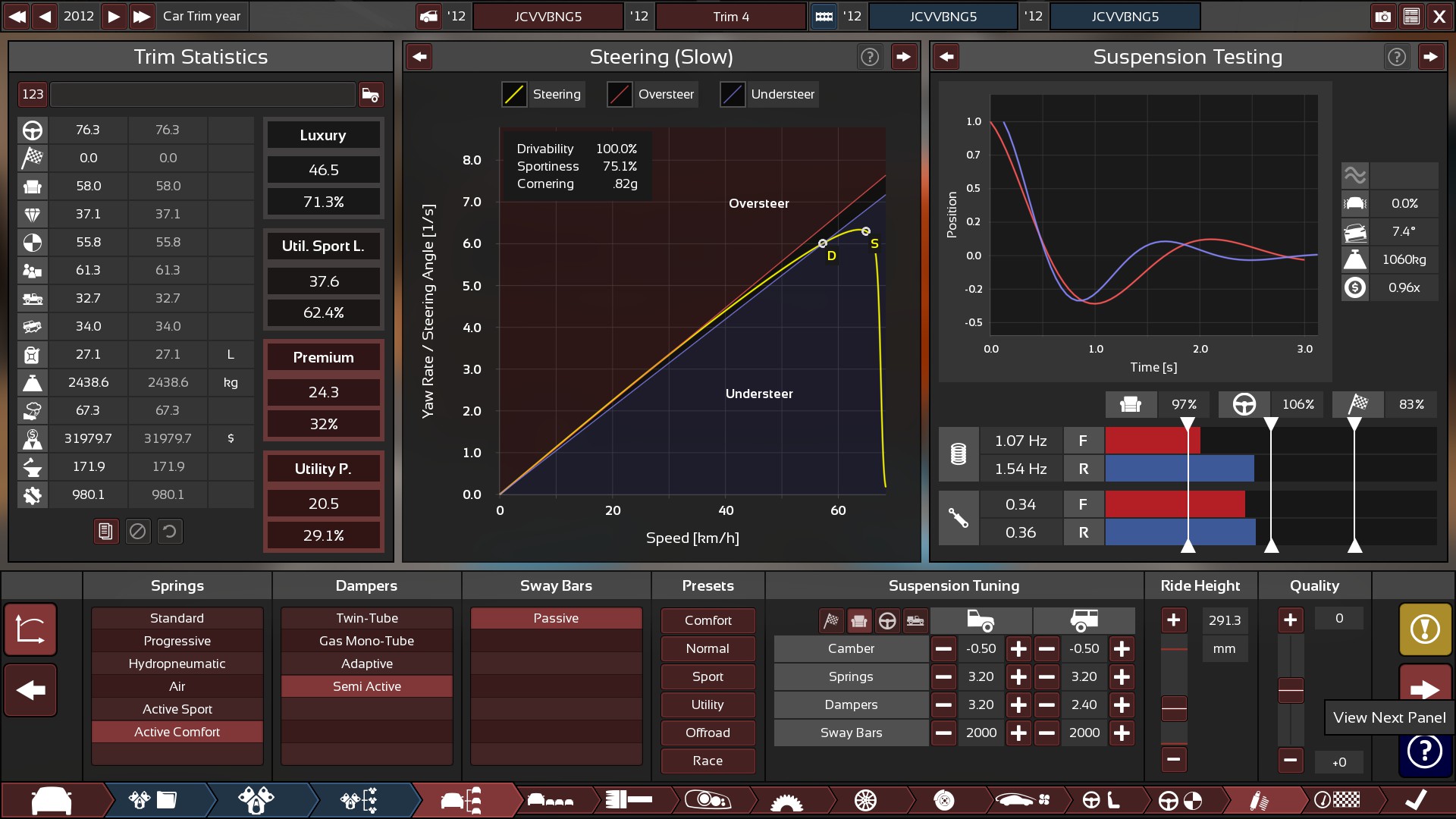Apply the Race suspension preset
The height and width of the screenshot is (819, 1456).
click(708, 761)
